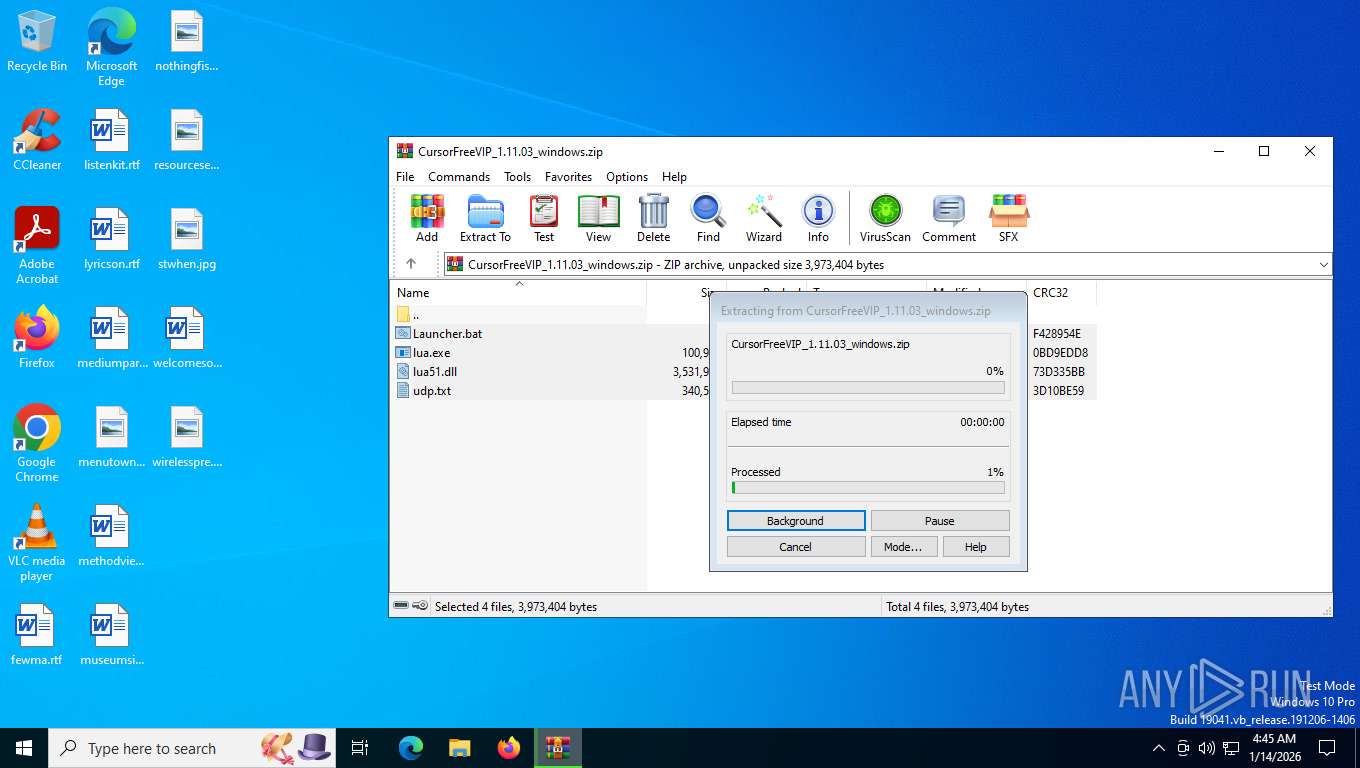
Task: Sort by the CRC32 column header
Action: coord(1061,293)
